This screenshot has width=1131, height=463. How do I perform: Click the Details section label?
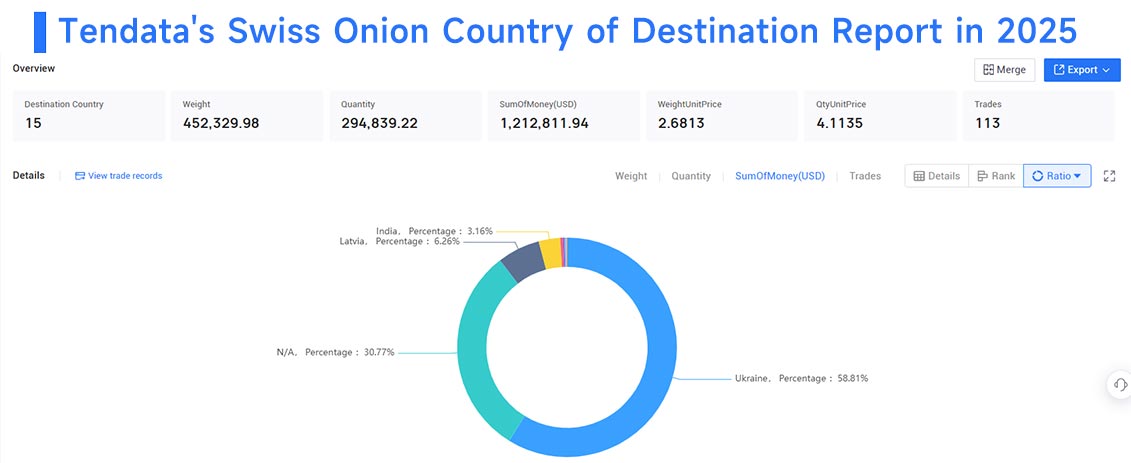click(29, 175)
